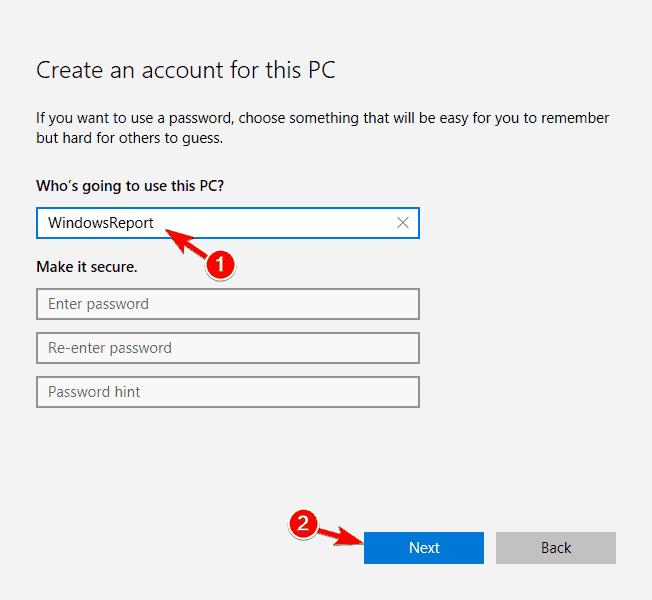Screen dimensions: 652x600
Task: Click the red badge numbered 2
Action: click(304, 525)
